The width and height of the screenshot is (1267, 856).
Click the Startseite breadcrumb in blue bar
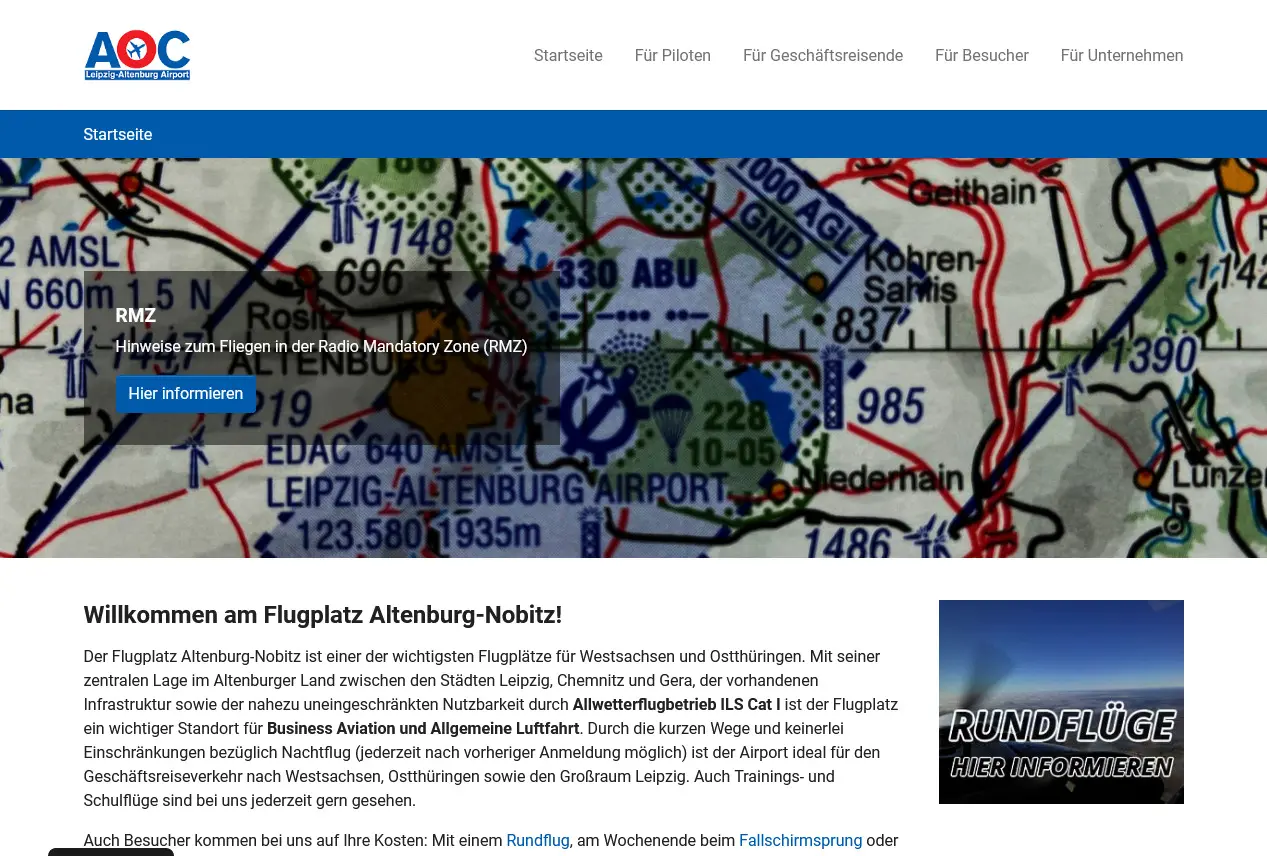pos(118,135)
